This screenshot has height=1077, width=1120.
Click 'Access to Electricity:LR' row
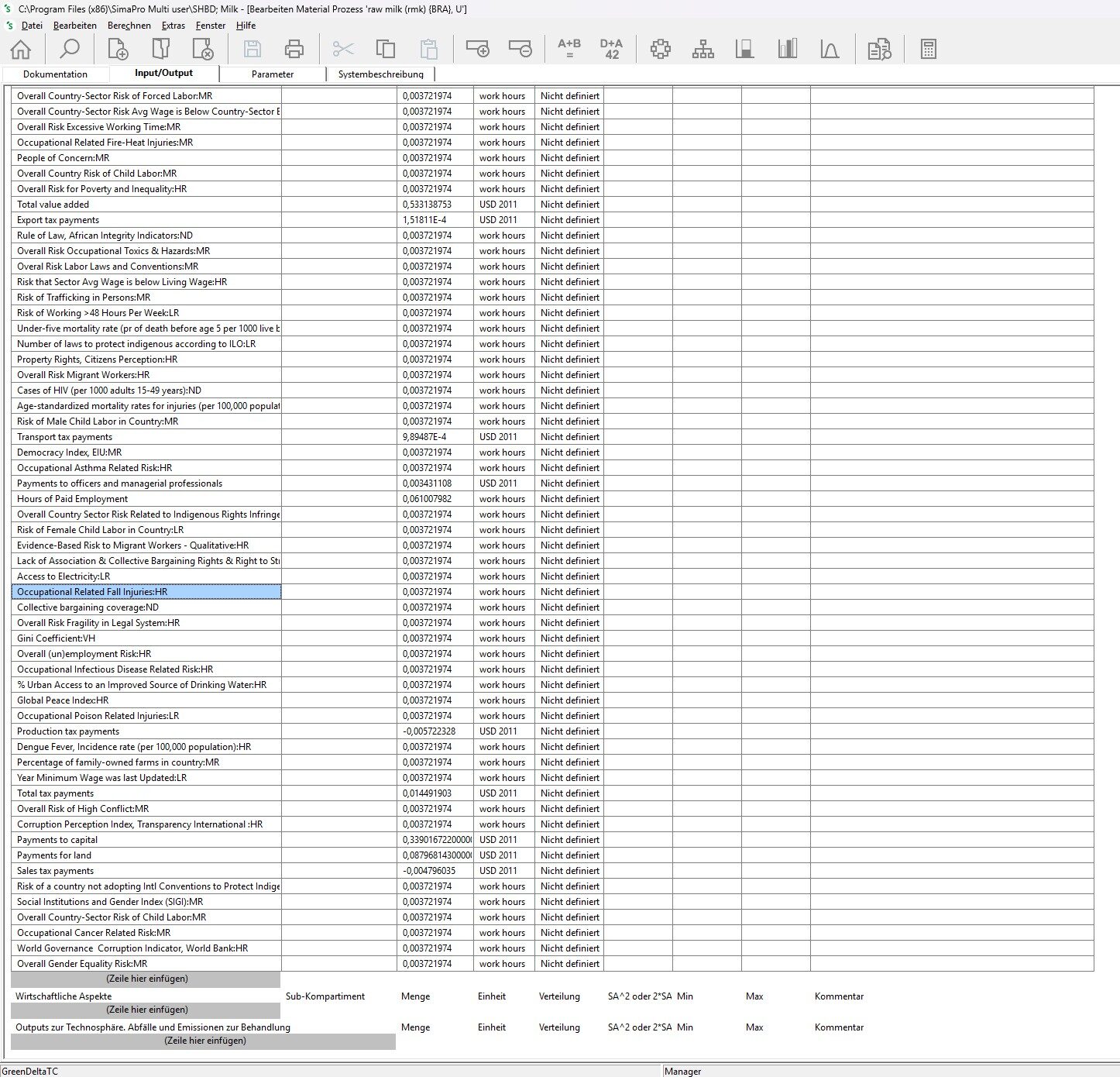[146, 576]
